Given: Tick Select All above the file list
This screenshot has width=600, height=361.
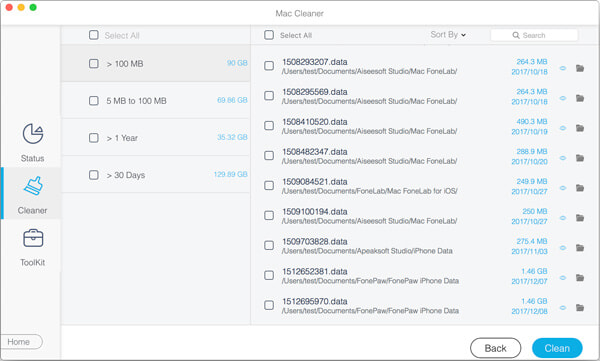Looking at the screenshot, I should click(x=269, y=35).
